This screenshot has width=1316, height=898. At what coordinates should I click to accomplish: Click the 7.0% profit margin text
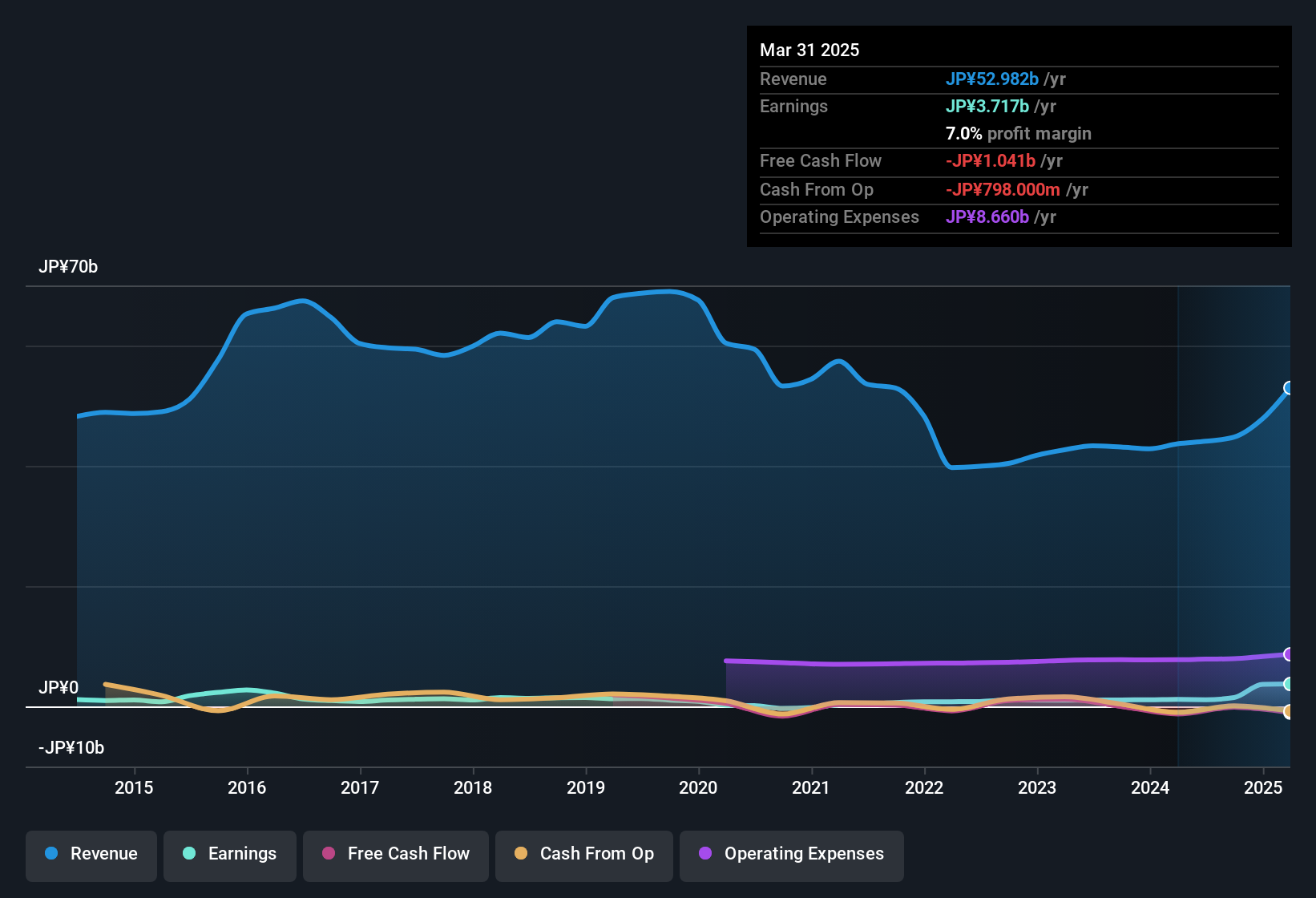1019,133
